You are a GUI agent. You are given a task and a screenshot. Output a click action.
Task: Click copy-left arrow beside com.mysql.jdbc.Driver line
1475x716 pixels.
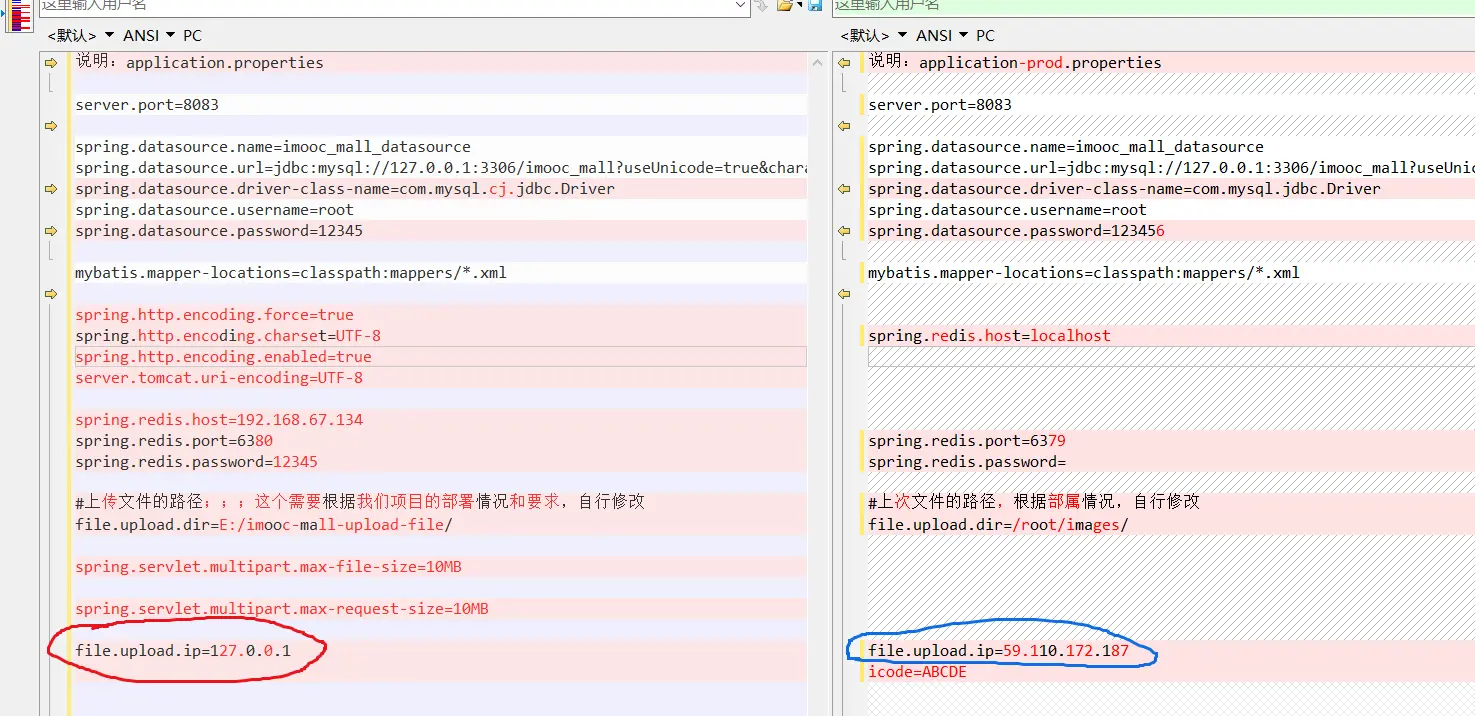(844, 189)
